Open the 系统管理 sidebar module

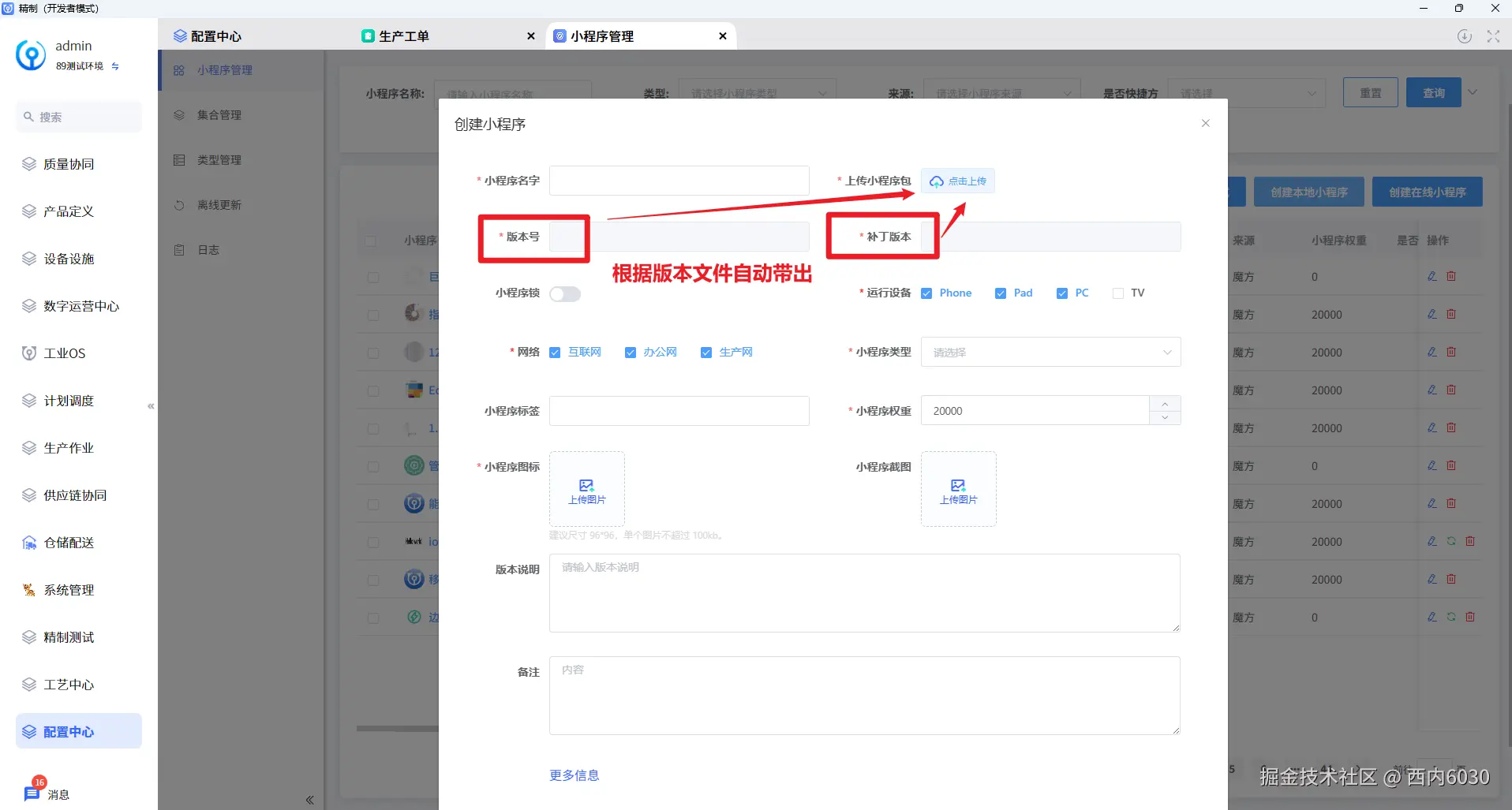[x=67, y=589]
